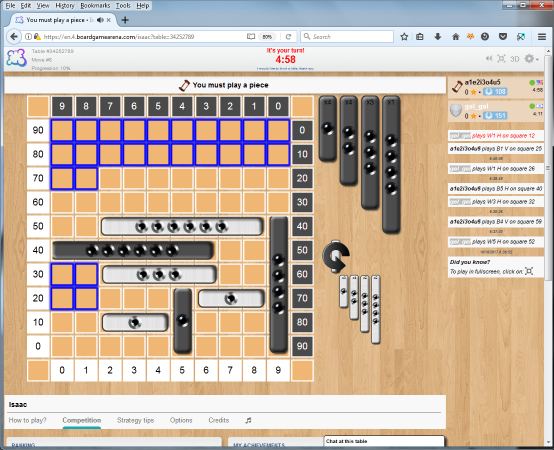Toggle reader view in address bar
This screenshot has height=450, width=554.
tap(251, 37)
